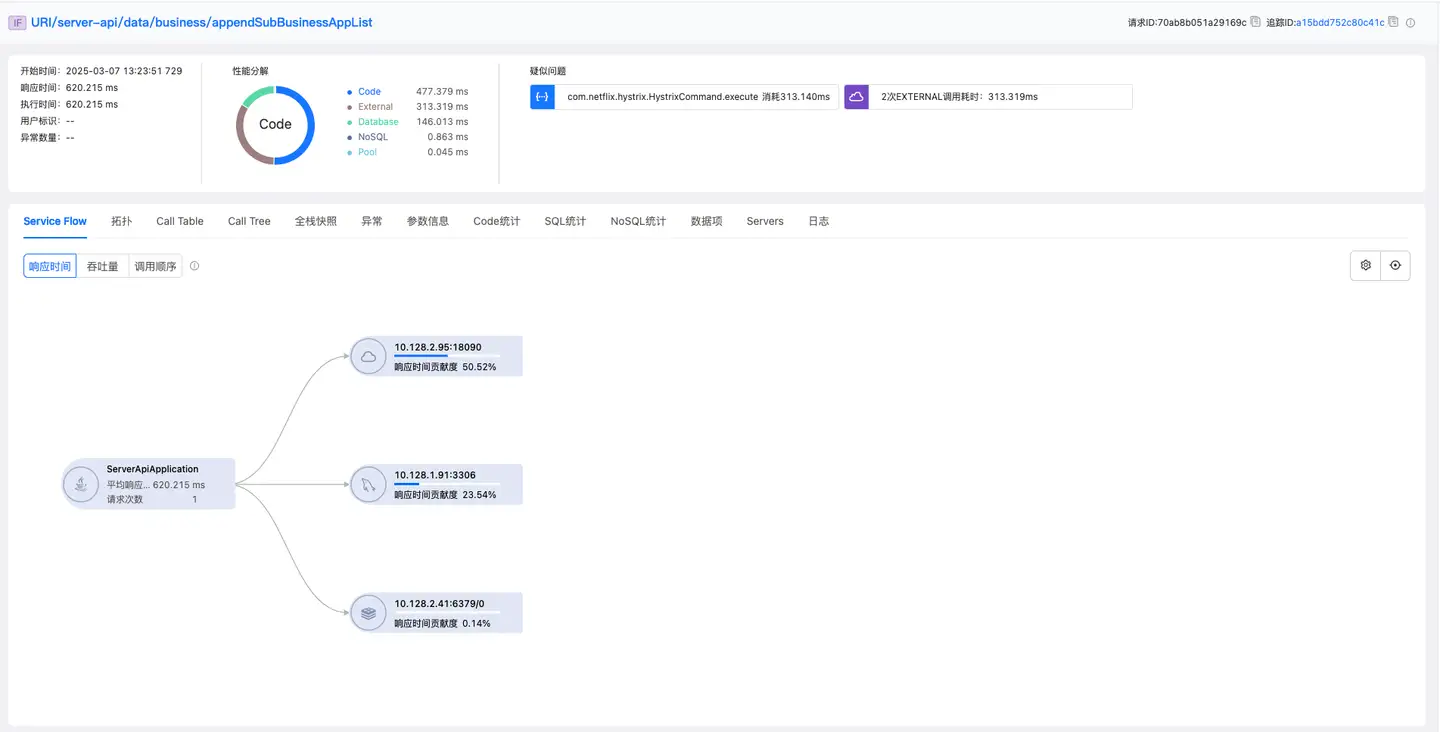Switch to 吞吐量 view mode
Viewport: 1440px width, 732px height.
[102, 267]
